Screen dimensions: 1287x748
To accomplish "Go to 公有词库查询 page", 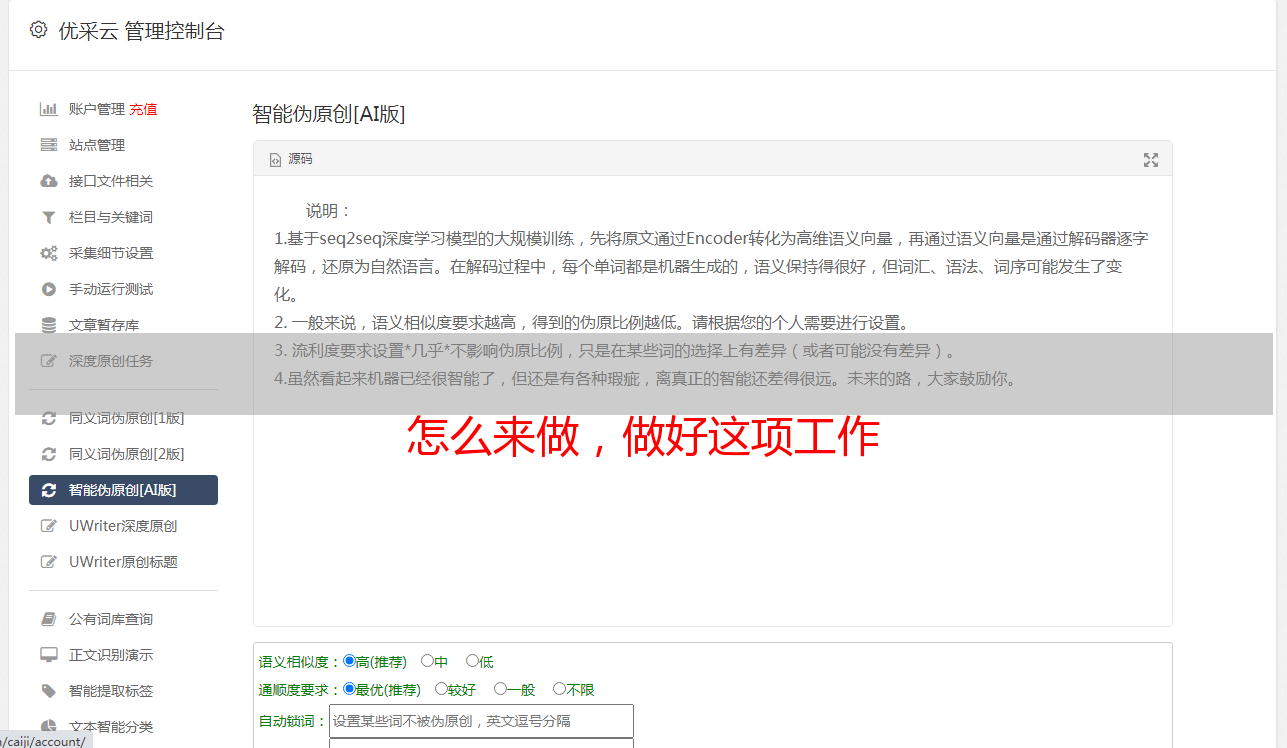I will (x=111, y=619).
